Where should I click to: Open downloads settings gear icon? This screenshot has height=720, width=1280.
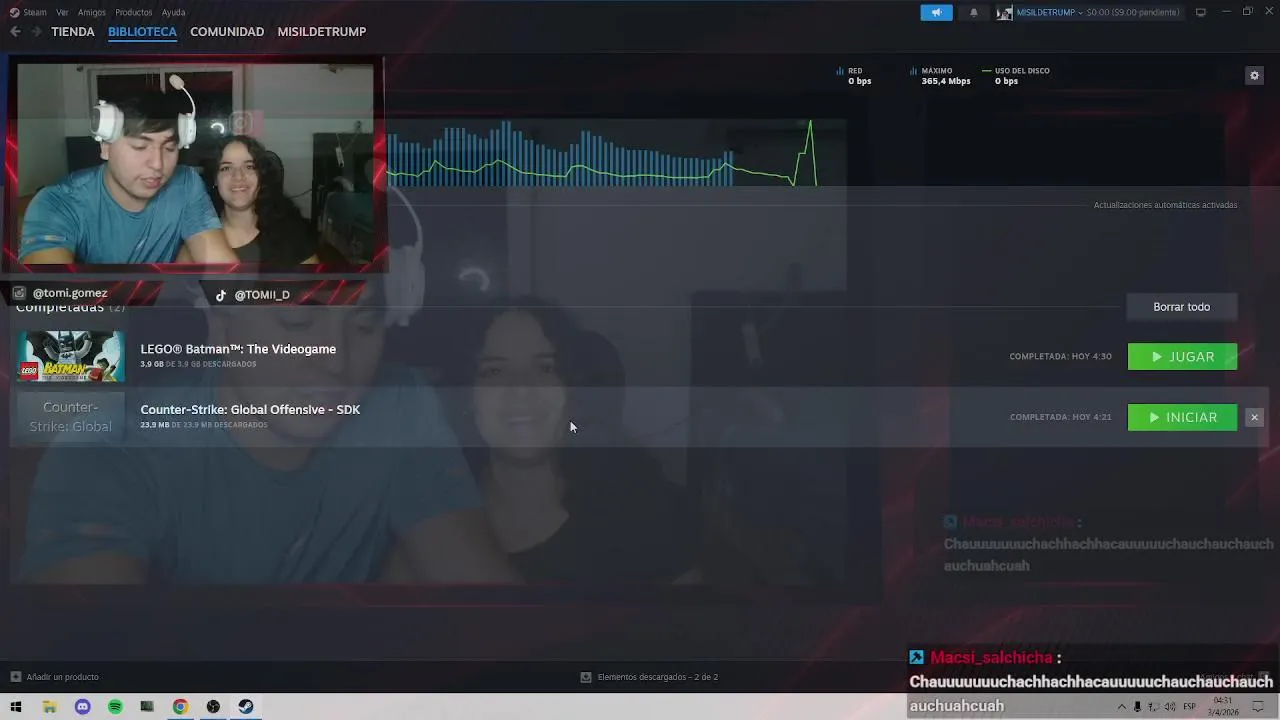(1254, 75)
